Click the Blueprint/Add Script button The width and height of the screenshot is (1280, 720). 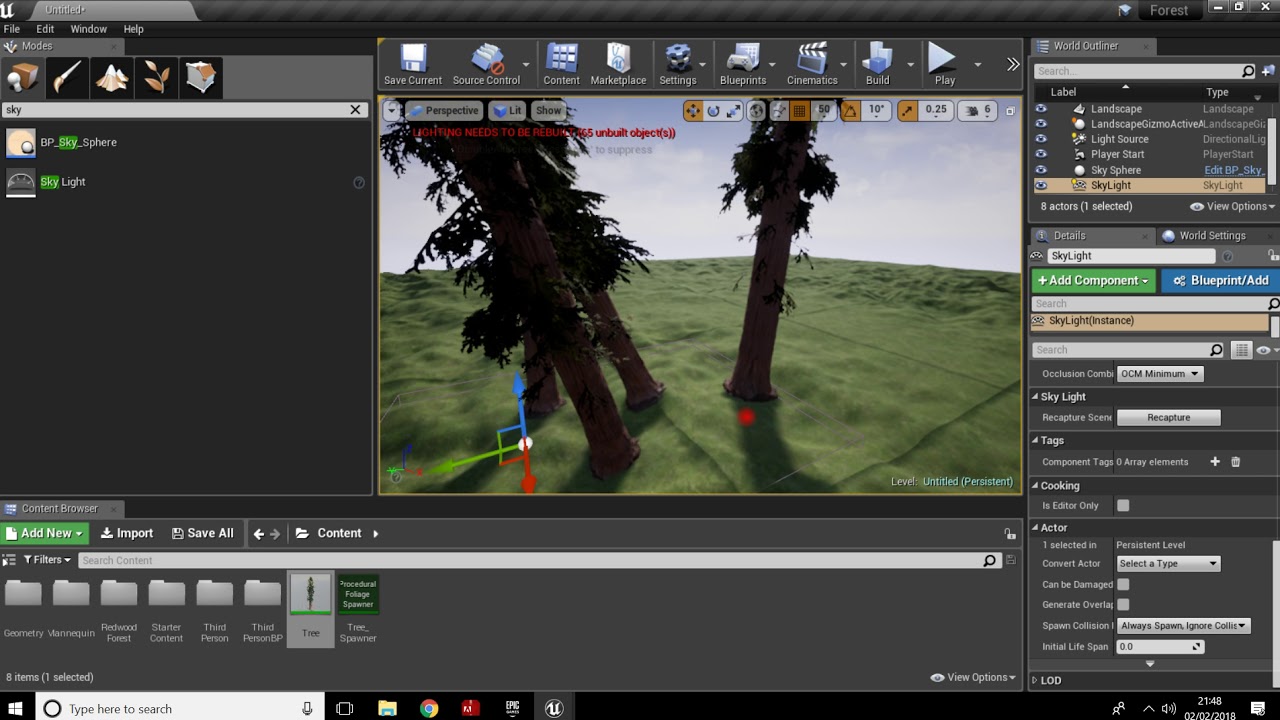(x=1221, y=281)
